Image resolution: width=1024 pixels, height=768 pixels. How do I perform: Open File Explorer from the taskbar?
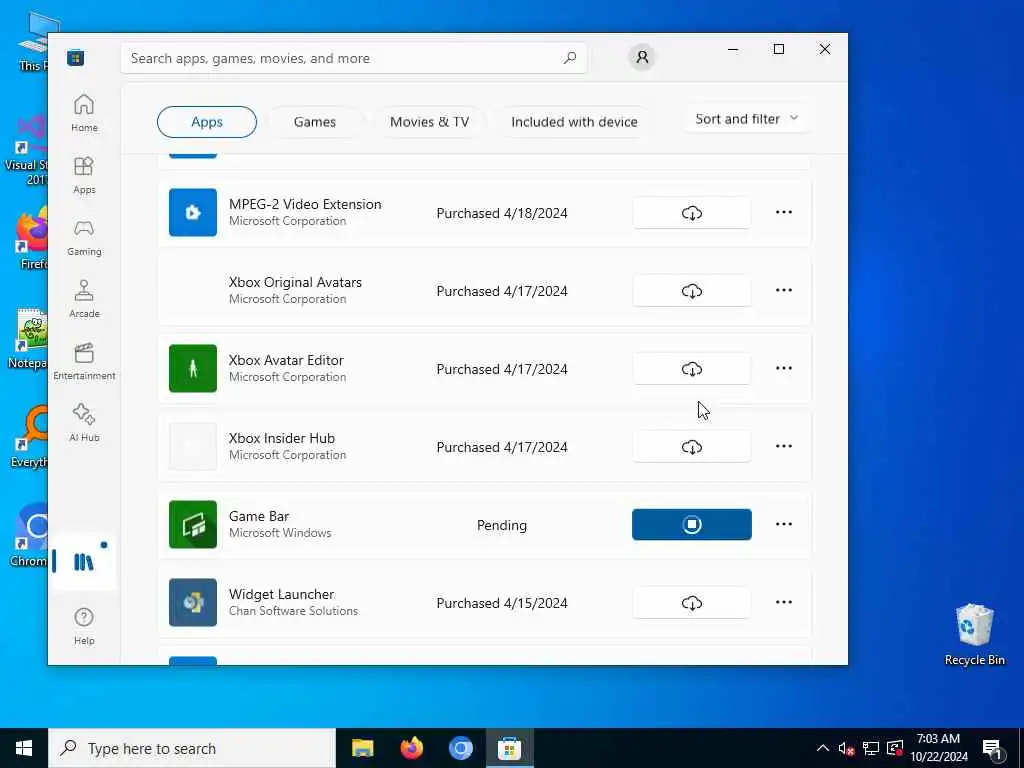[362, 748]
